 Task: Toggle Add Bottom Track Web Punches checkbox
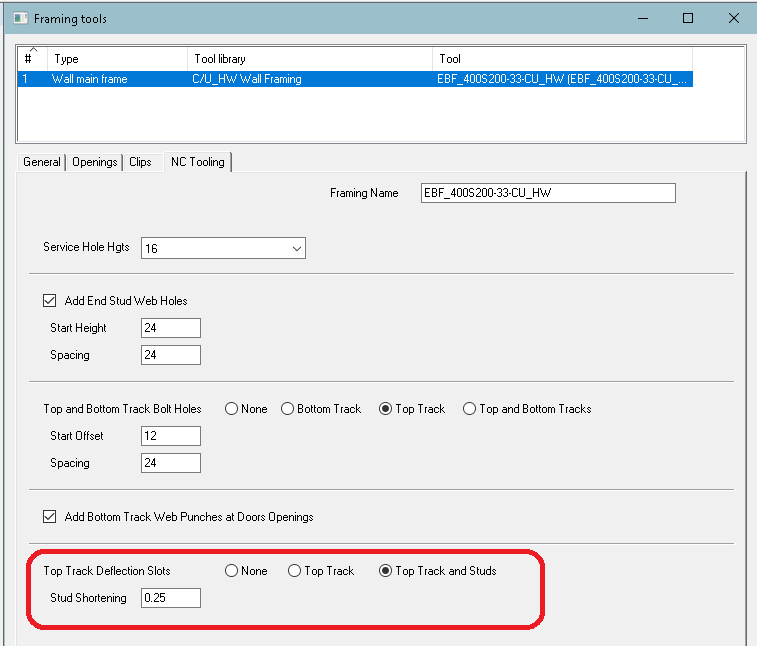click(50, 517)
